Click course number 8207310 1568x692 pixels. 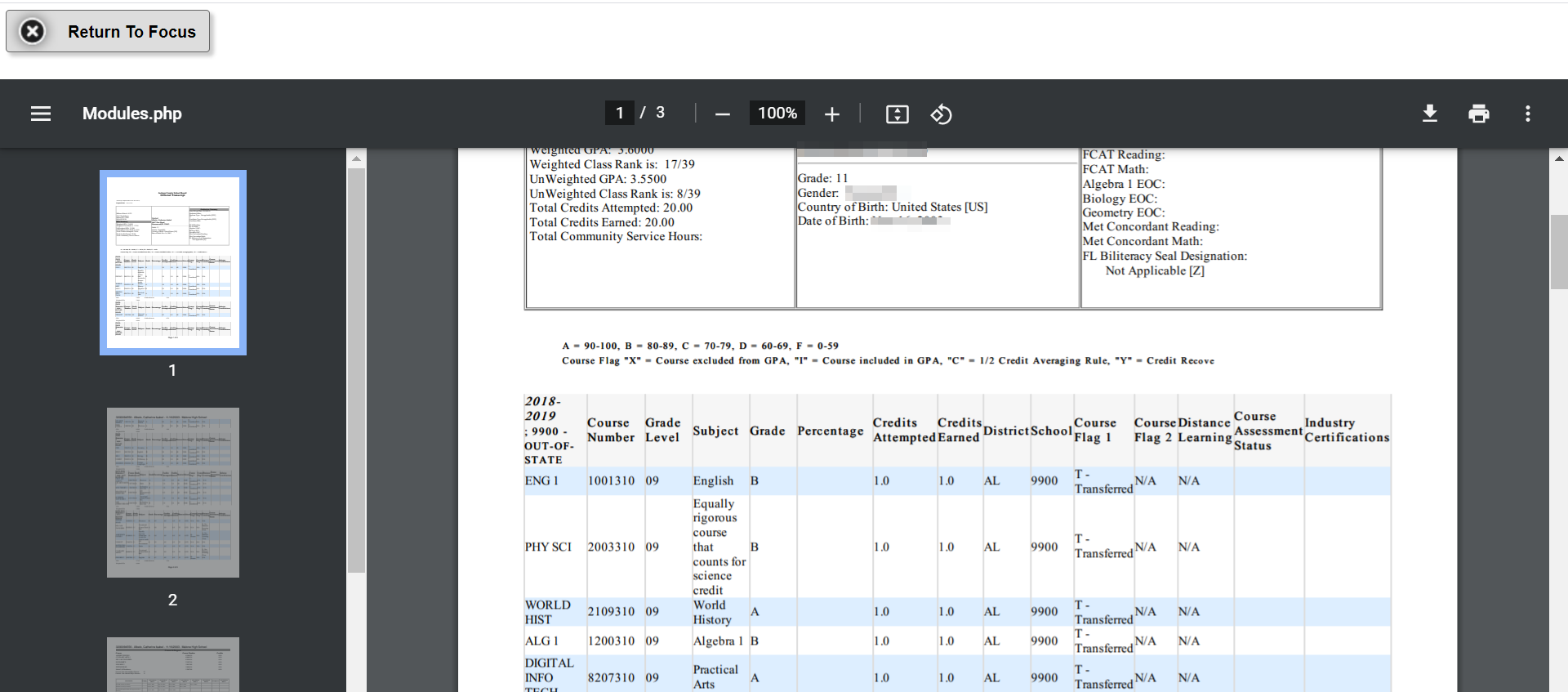611,677
